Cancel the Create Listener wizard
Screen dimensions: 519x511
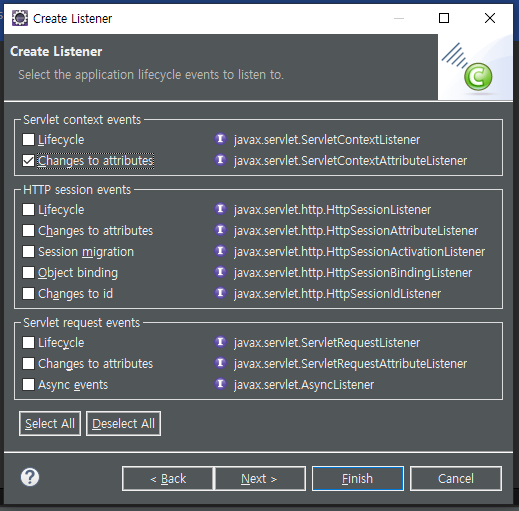click(456, 479)
